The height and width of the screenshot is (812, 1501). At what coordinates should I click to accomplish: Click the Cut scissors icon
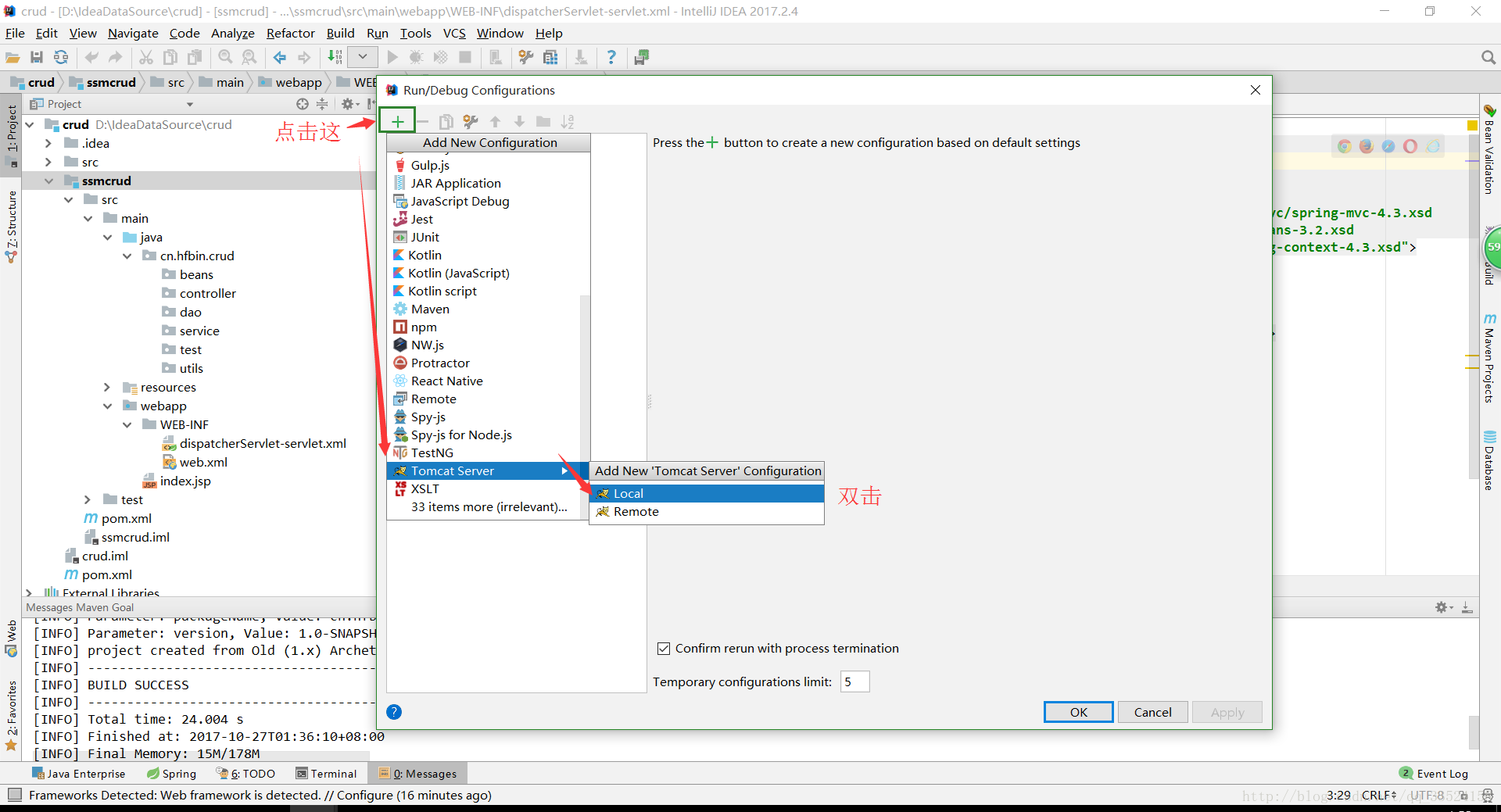pos(146,57)
